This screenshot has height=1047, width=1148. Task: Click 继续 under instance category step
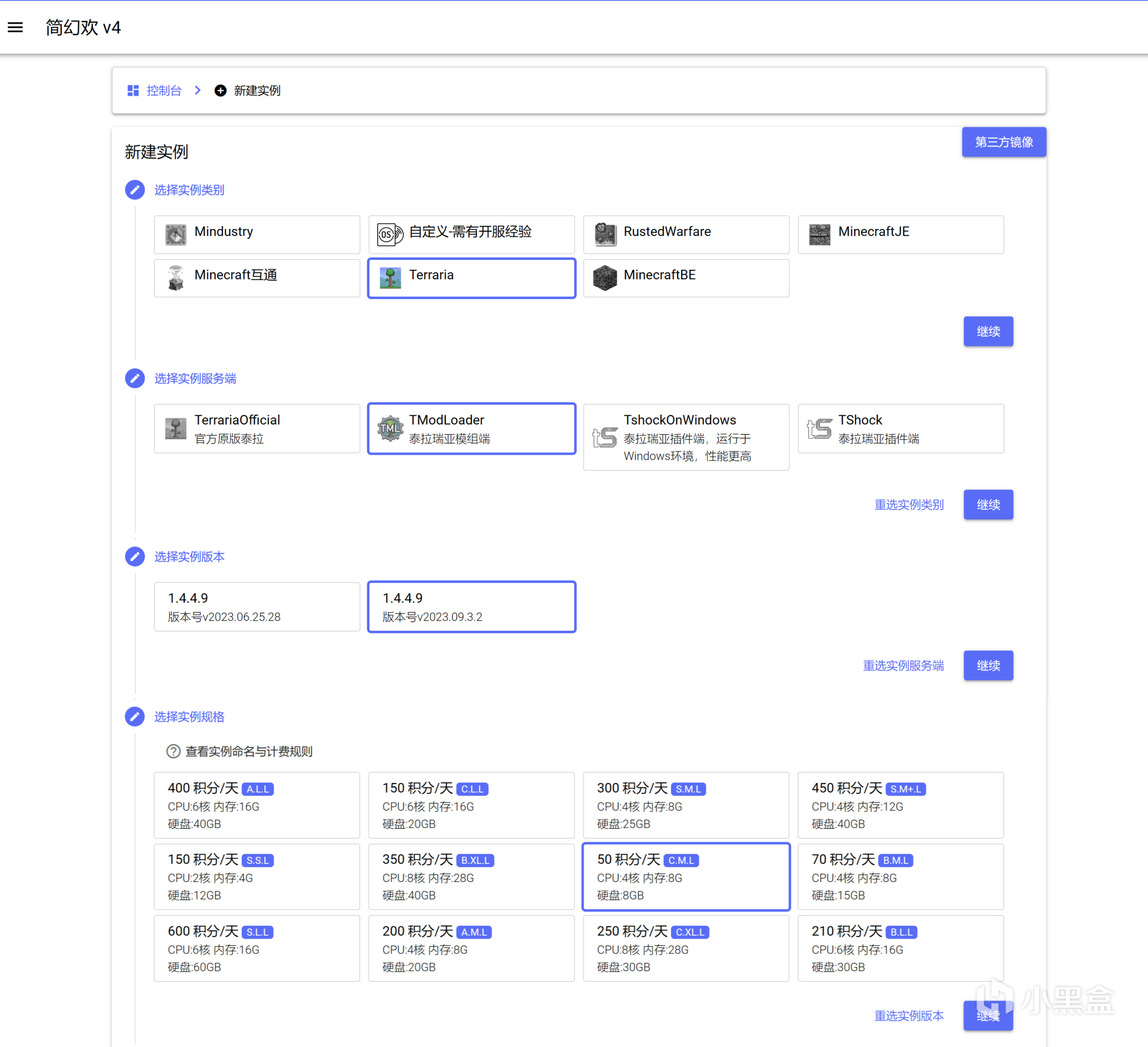pyautogui.click(x=988, y=331)
